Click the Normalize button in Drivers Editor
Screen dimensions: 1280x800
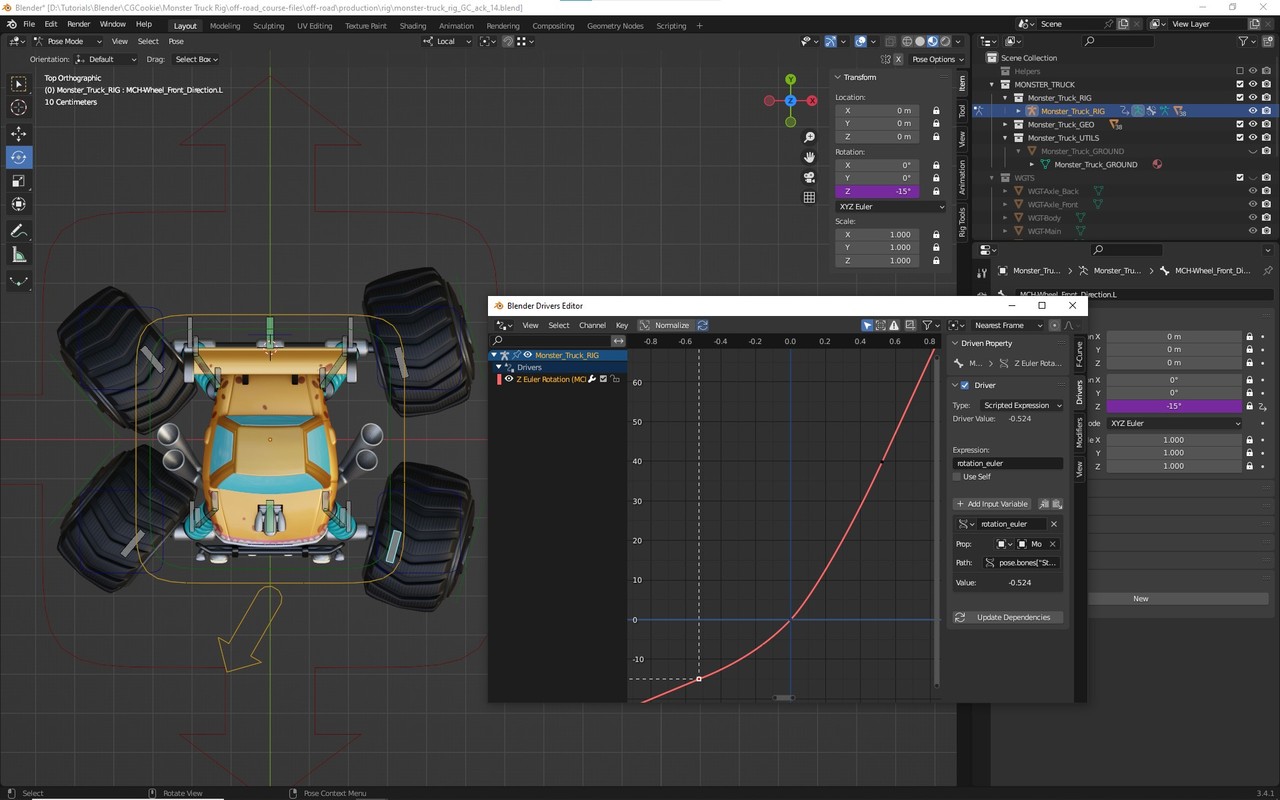665,325
